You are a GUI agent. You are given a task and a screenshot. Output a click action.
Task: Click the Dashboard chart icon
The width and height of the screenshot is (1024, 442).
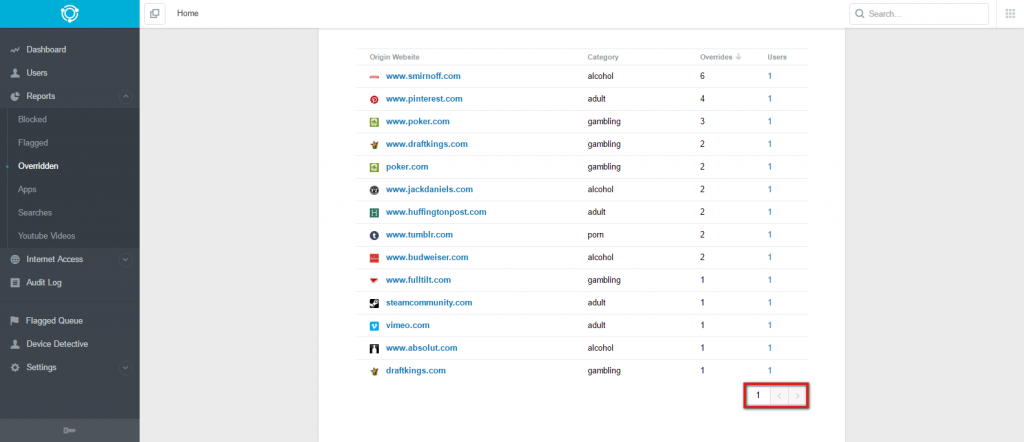(16, 50)
